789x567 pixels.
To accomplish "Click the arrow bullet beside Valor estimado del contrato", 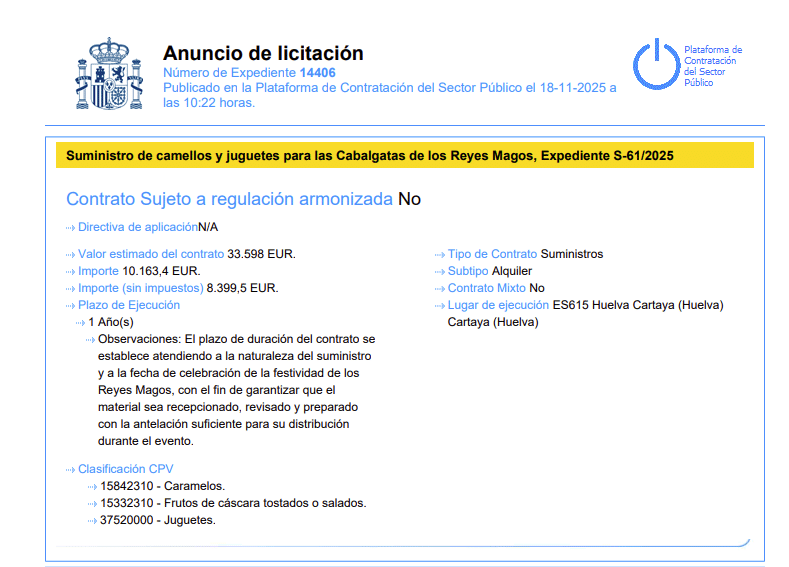I will pyautogui.click(x=71, y=255).
